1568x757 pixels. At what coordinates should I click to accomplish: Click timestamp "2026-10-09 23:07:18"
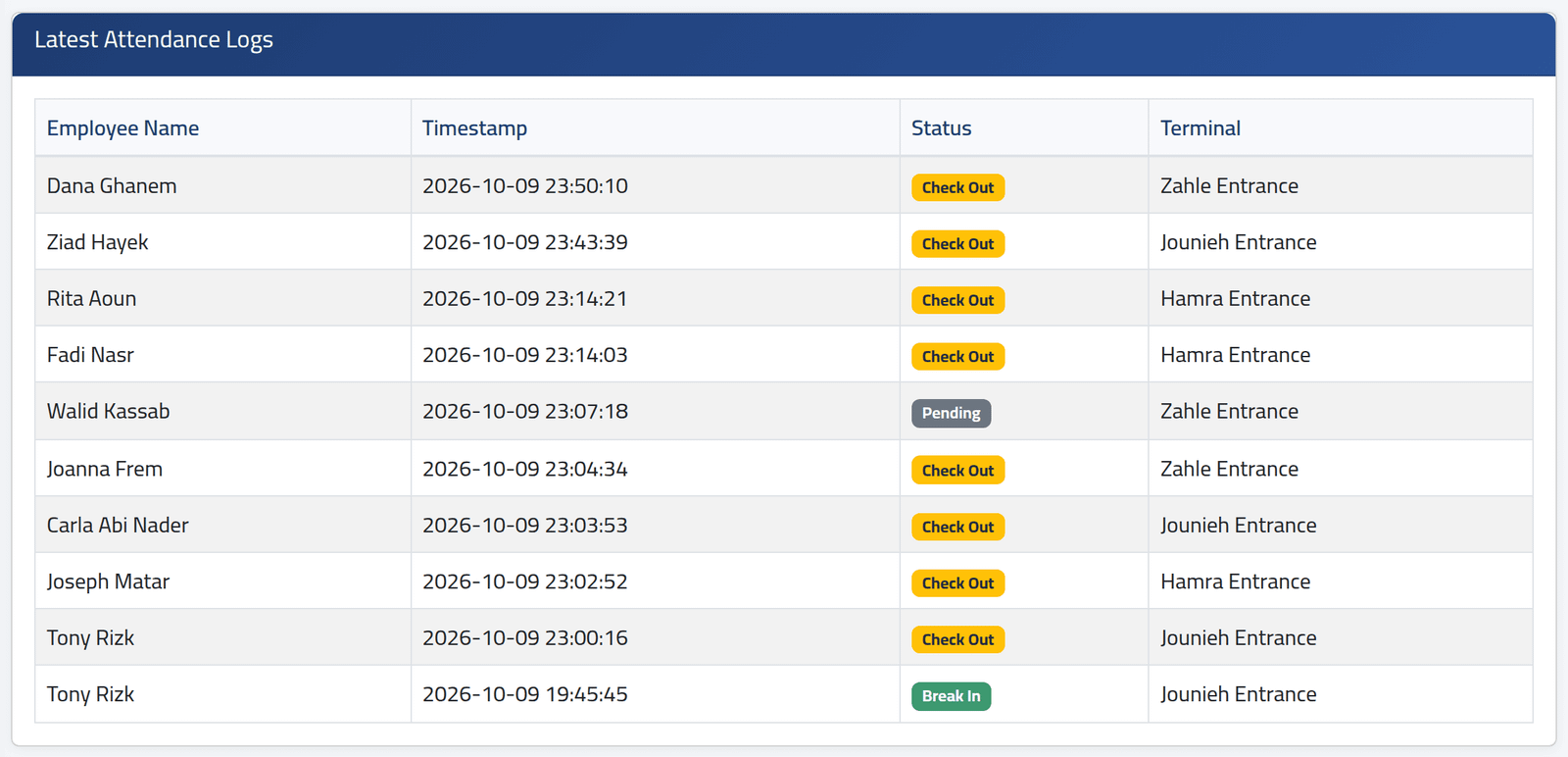pos(525,412)
